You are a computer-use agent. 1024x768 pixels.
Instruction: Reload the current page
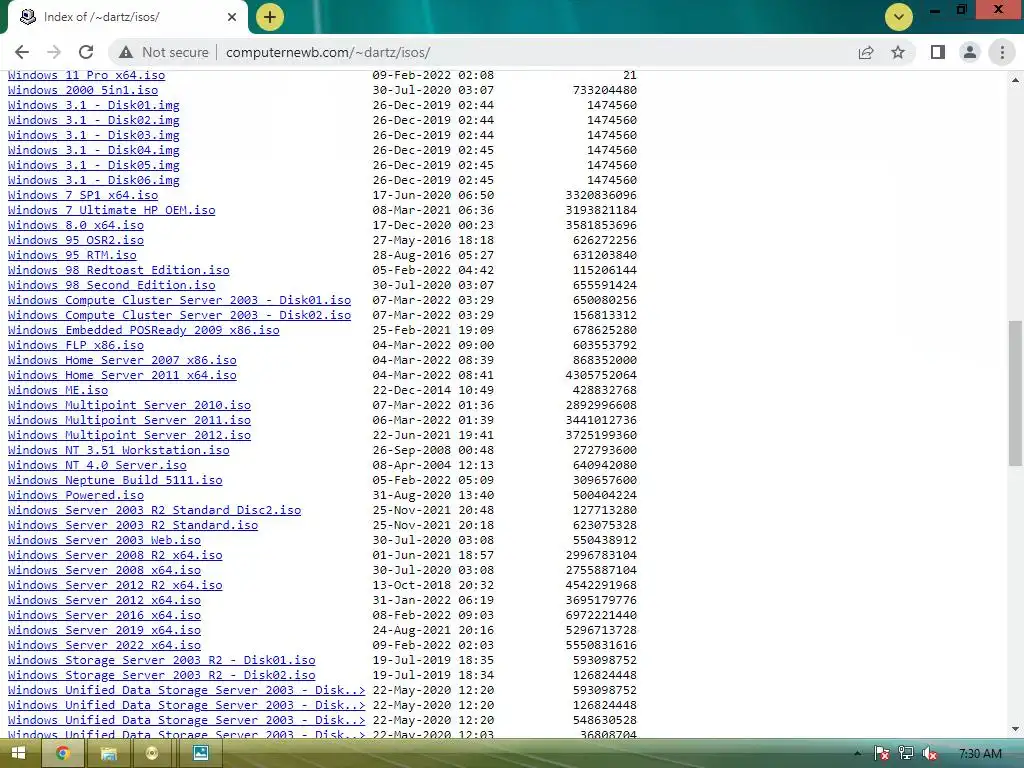point(86,52)
